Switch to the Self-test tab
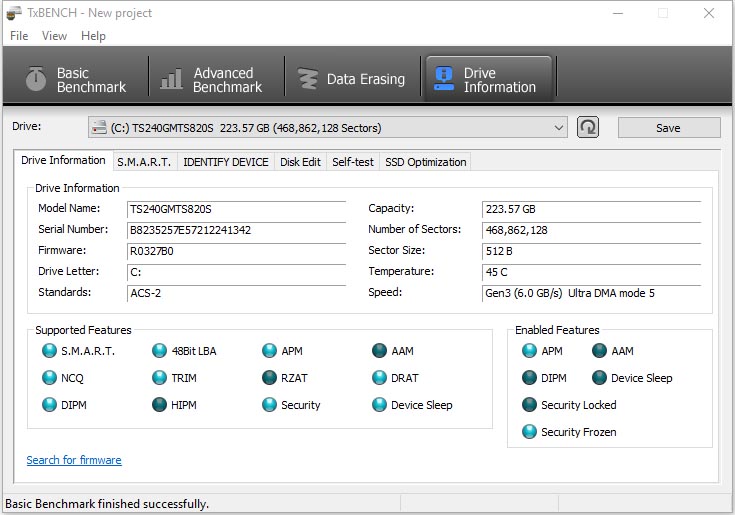735x515 pixels. click(x=353, y=162)
